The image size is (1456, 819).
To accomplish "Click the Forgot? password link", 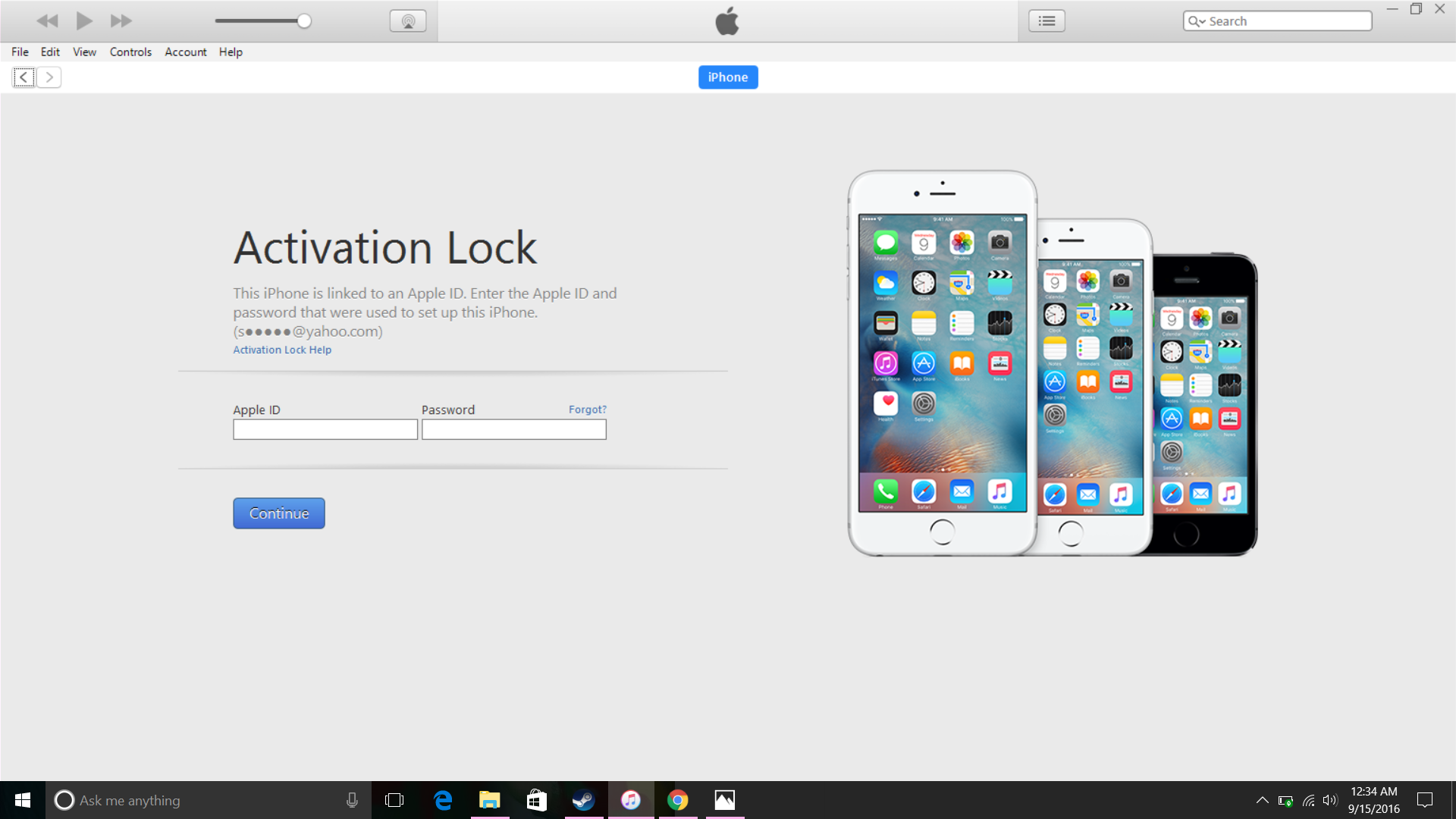I will 587,409.
